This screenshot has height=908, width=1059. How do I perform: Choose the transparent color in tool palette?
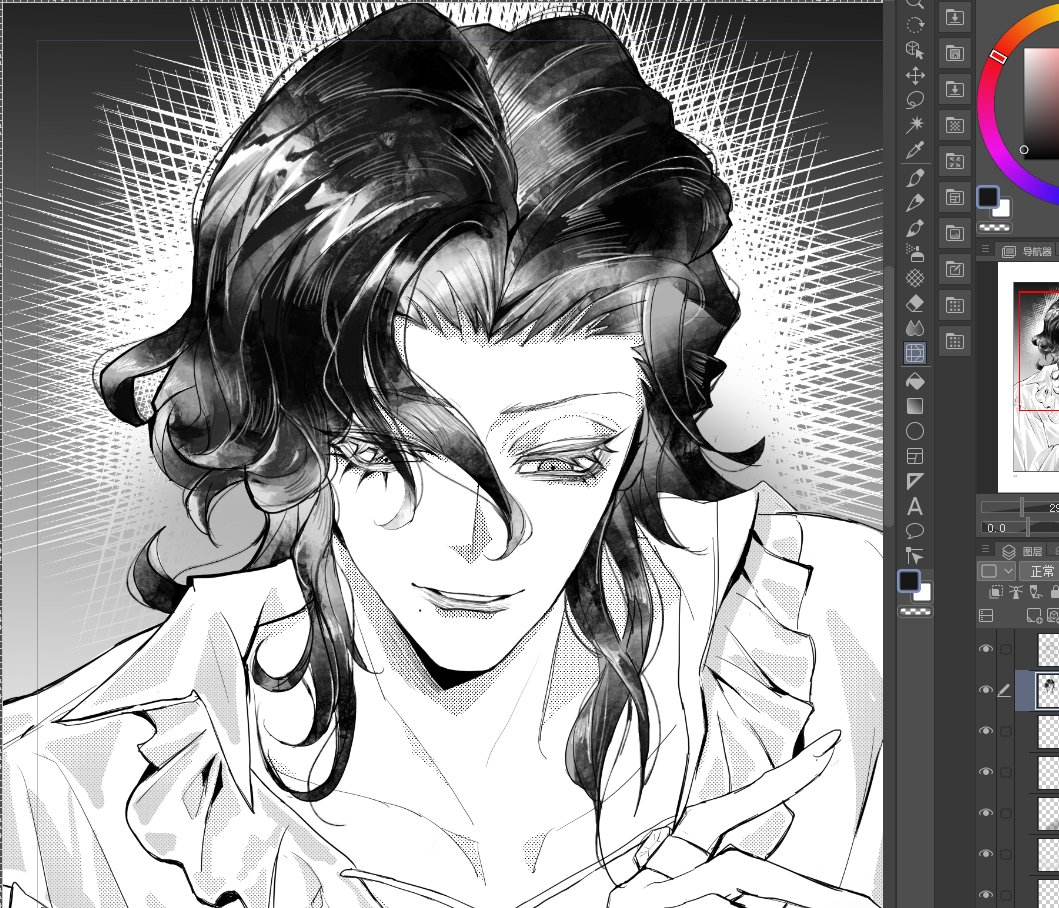[x=914, y=611]
